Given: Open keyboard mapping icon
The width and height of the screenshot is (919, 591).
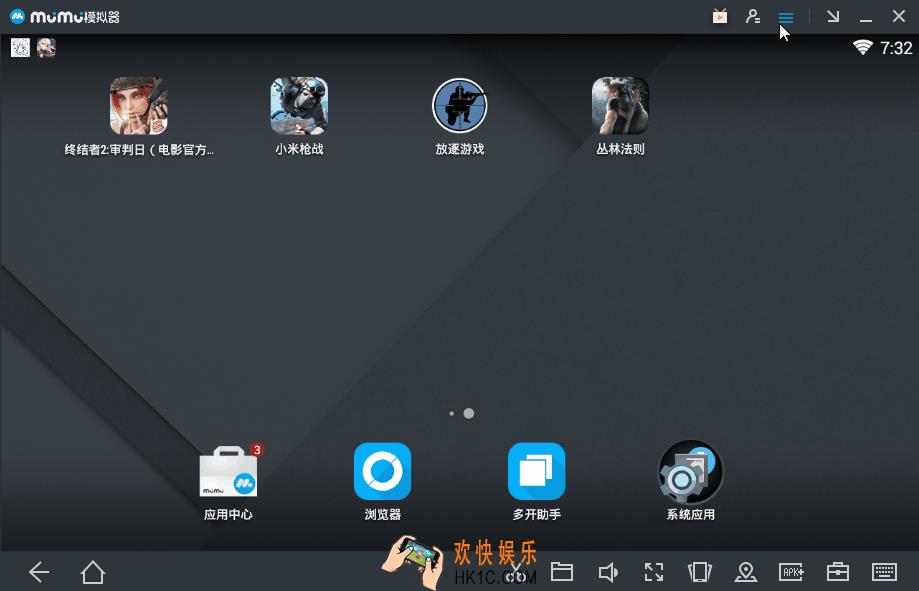Looking at the screenshot, I should tap(884, 572).
